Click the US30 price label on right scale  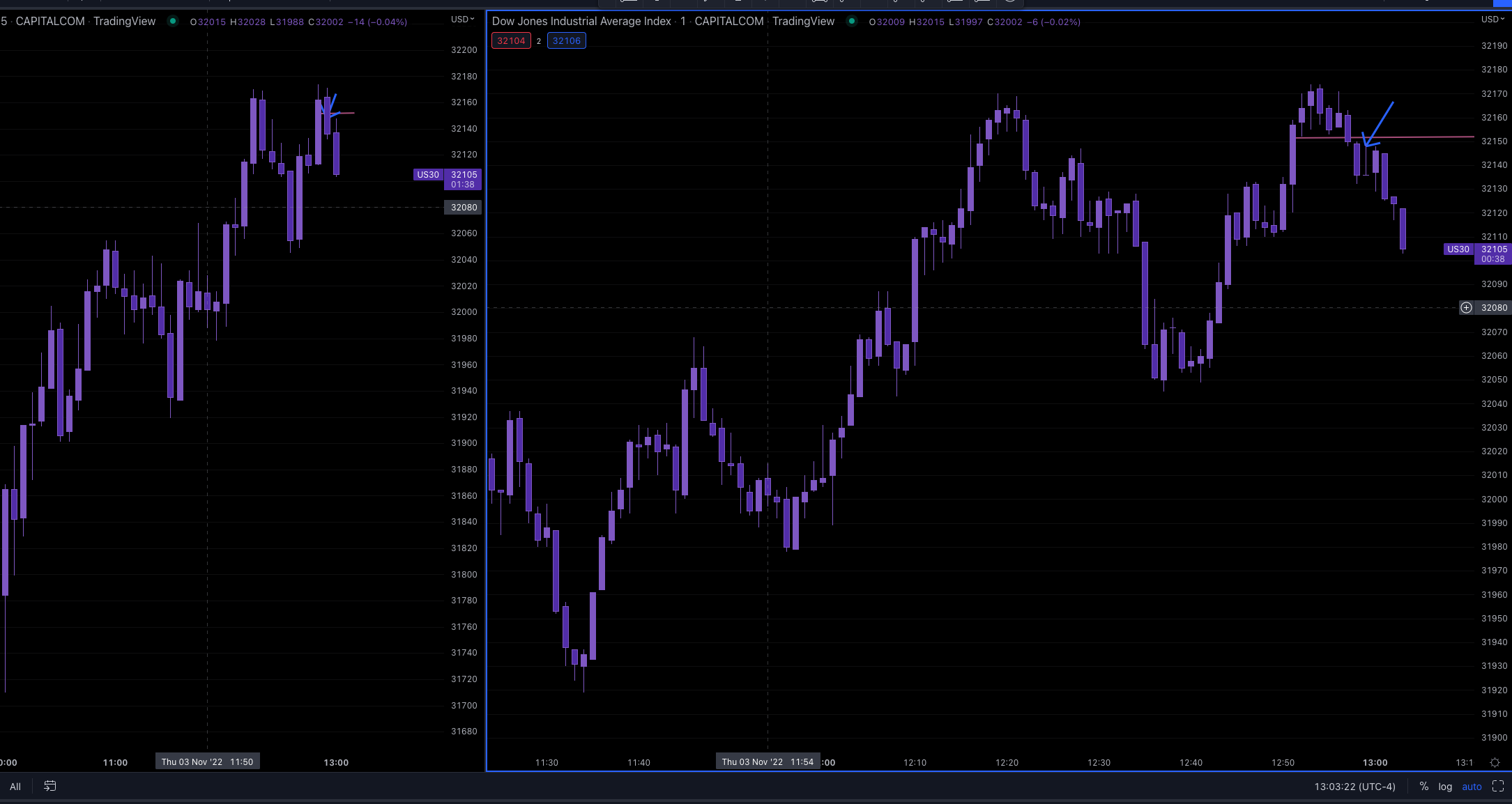click(1458, 249)
